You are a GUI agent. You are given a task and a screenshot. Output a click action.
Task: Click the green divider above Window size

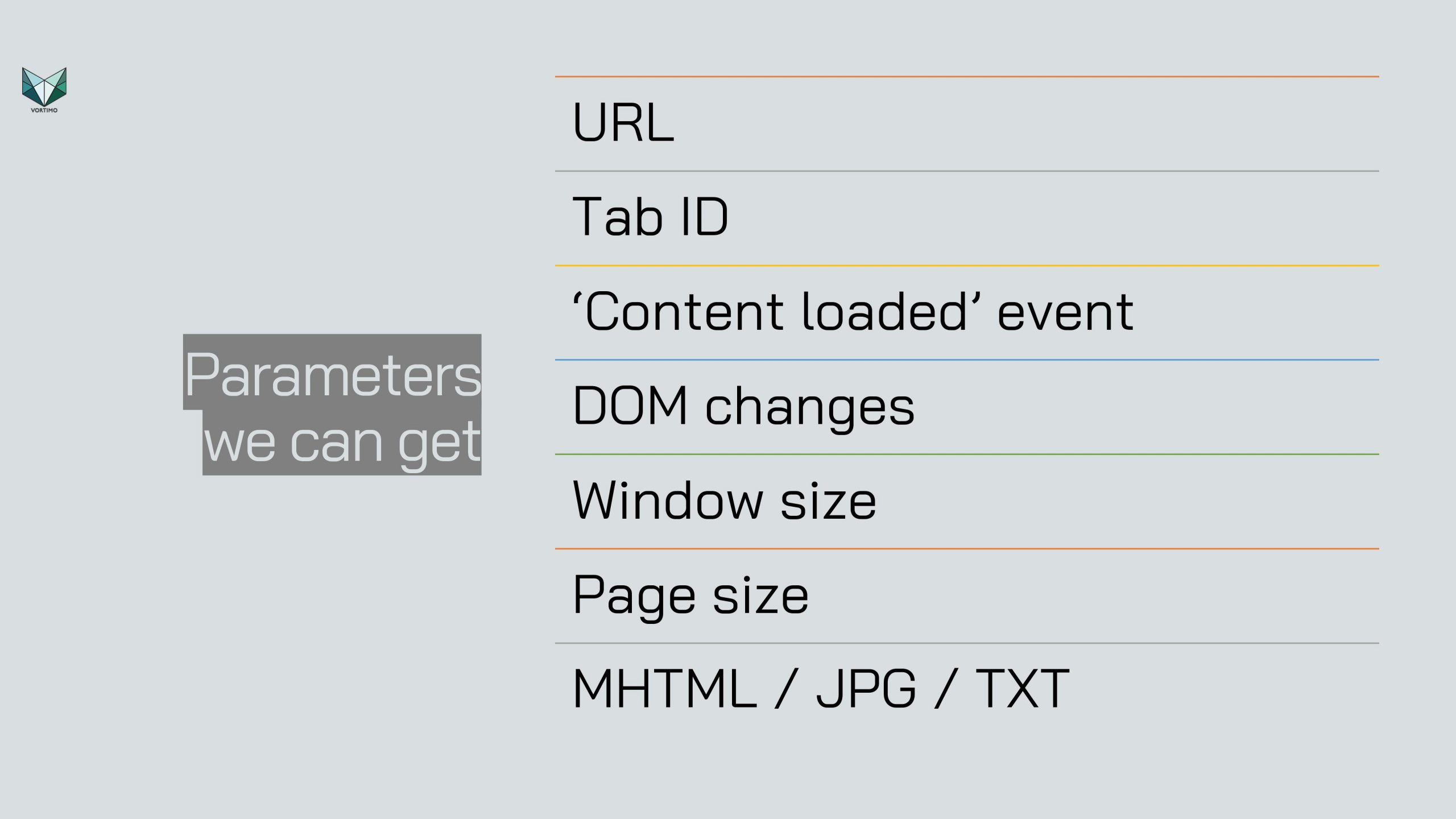(x=967, y=454)
